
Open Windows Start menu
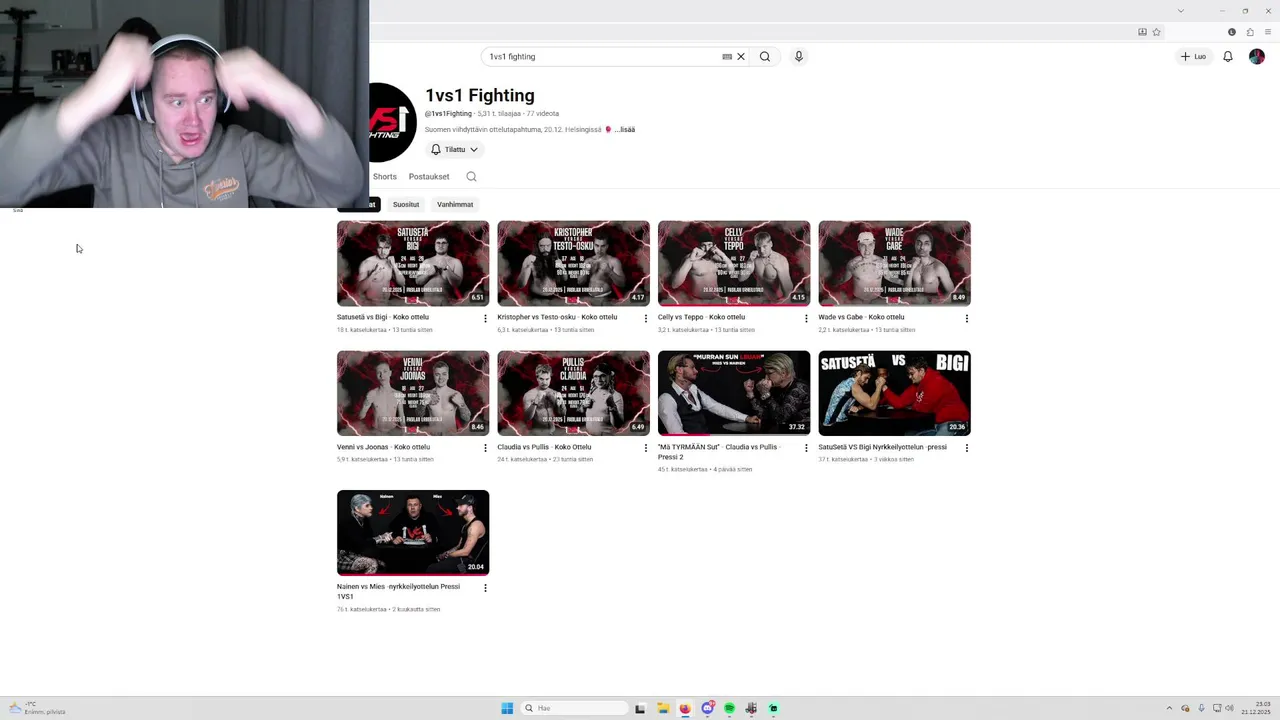point(507,708)
